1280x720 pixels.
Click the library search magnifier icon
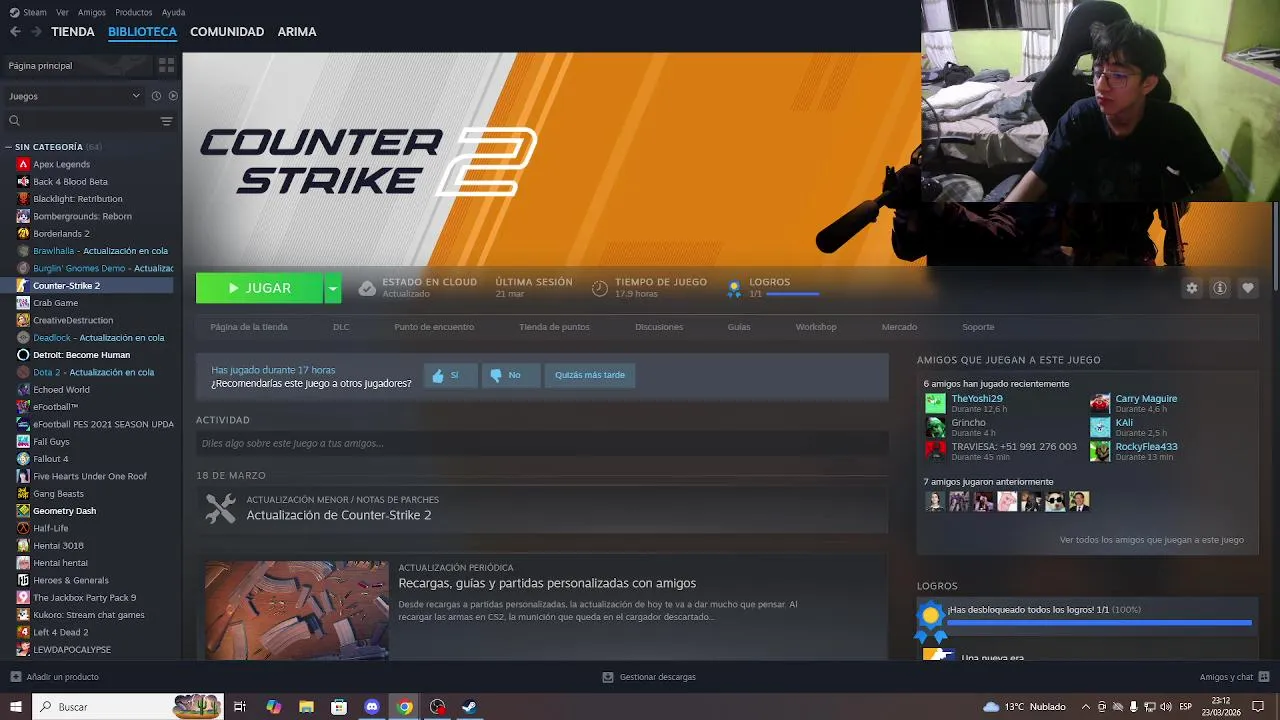14,121
